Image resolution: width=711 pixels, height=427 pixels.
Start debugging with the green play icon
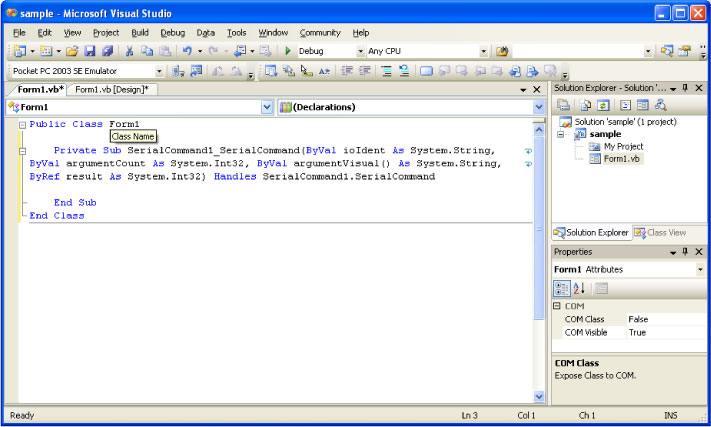[287, 51]
